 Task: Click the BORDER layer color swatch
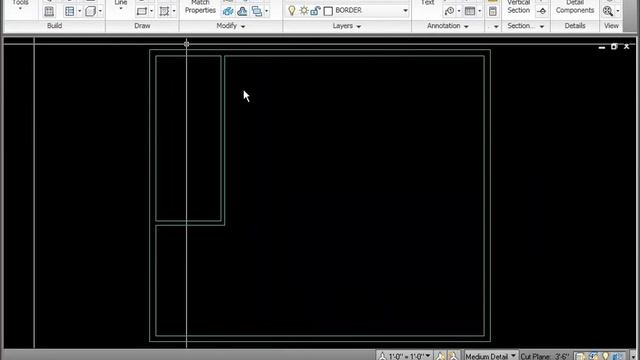328,11
